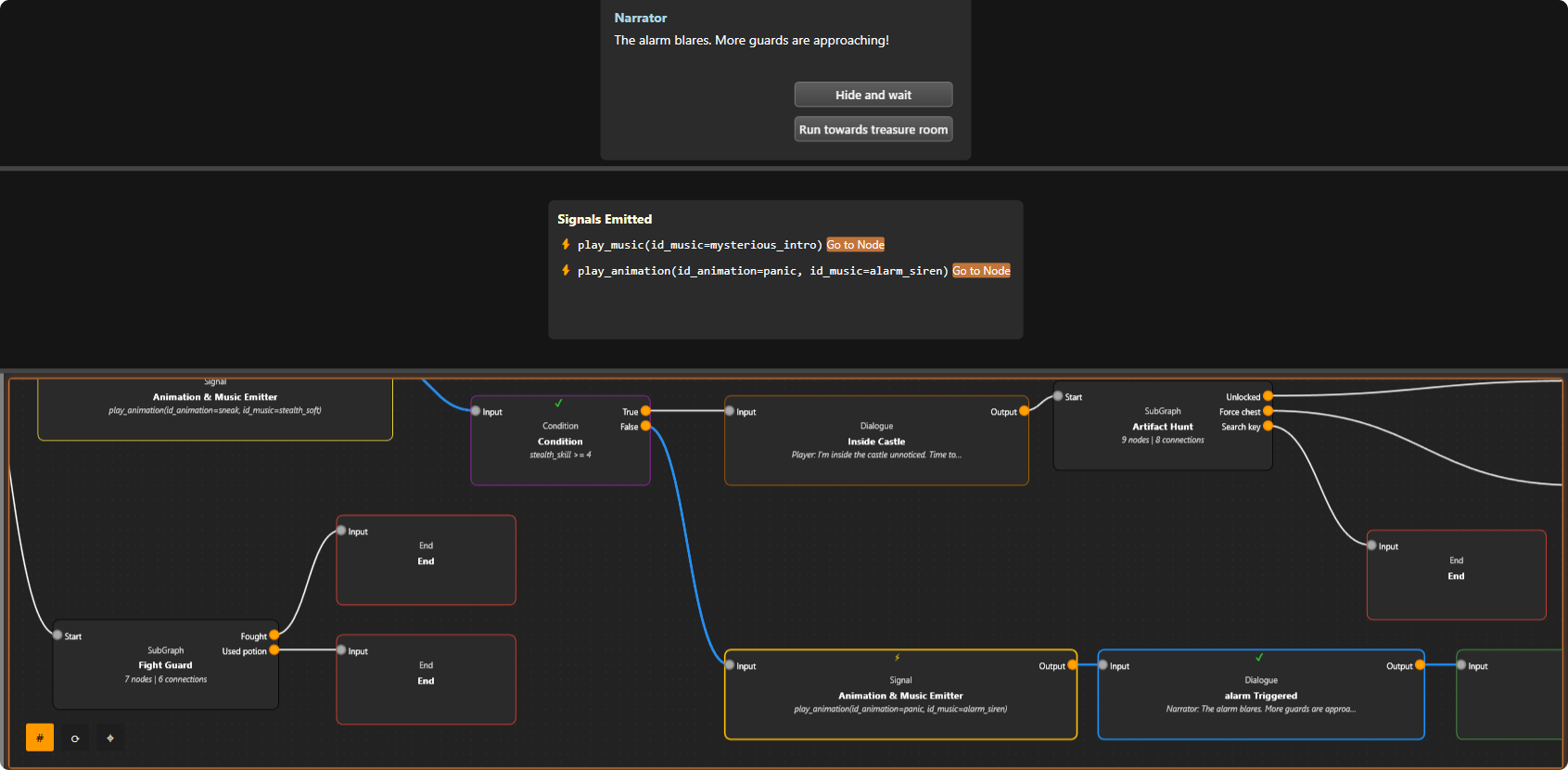Select the End node wired to Fought
1568x770 pixels.
[x=426, y=560]
